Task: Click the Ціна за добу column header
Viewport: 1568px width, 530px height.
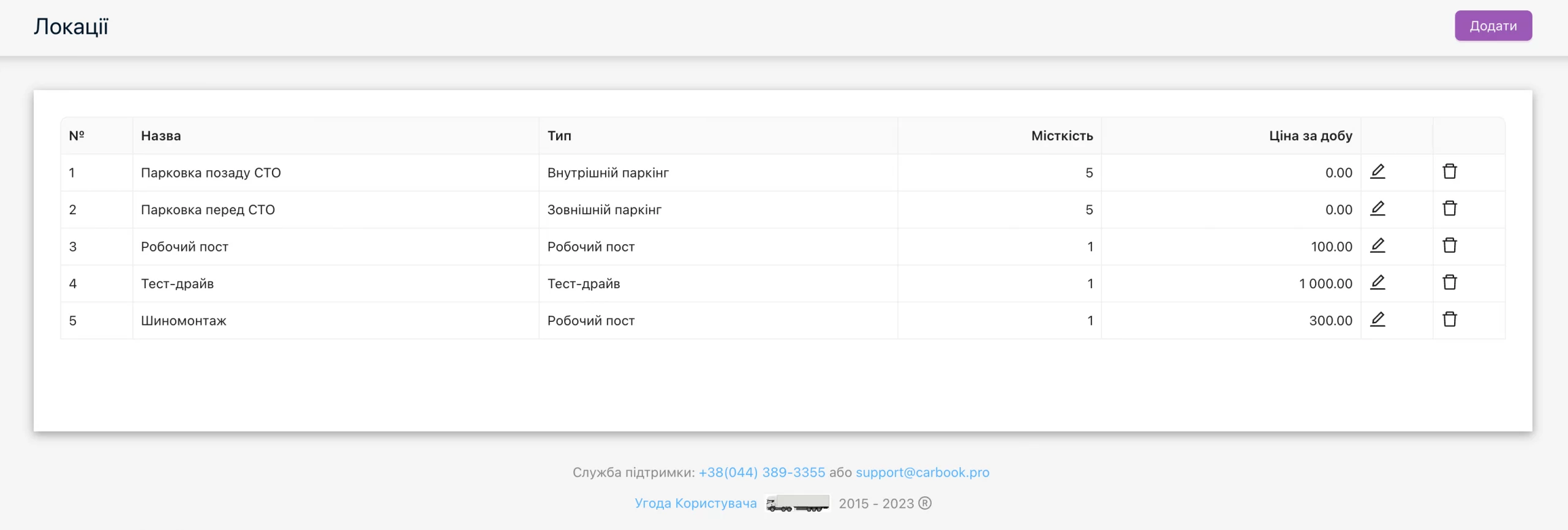Action: (x=1231, y=136)
